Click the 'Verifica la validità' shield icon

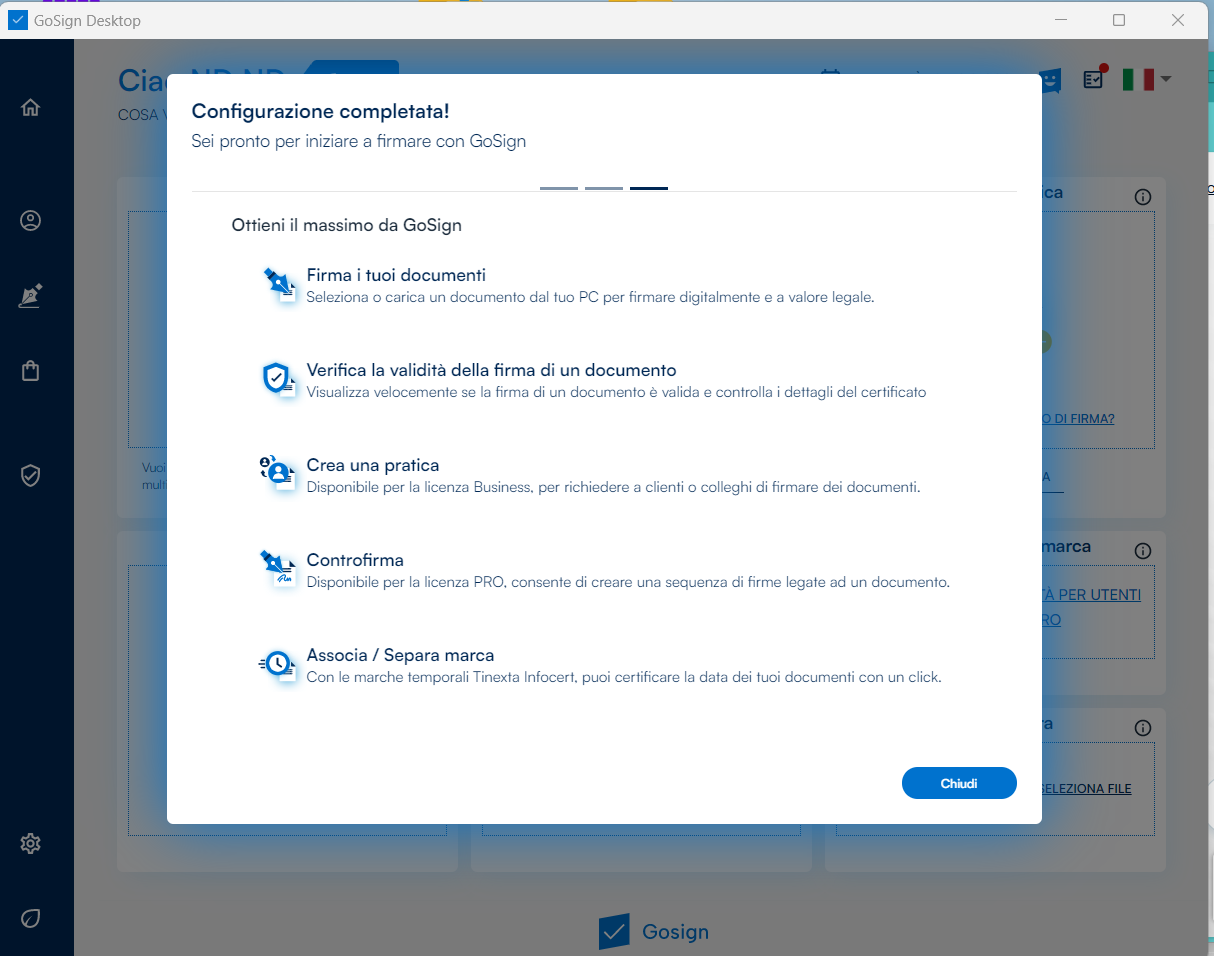[279, 380]
